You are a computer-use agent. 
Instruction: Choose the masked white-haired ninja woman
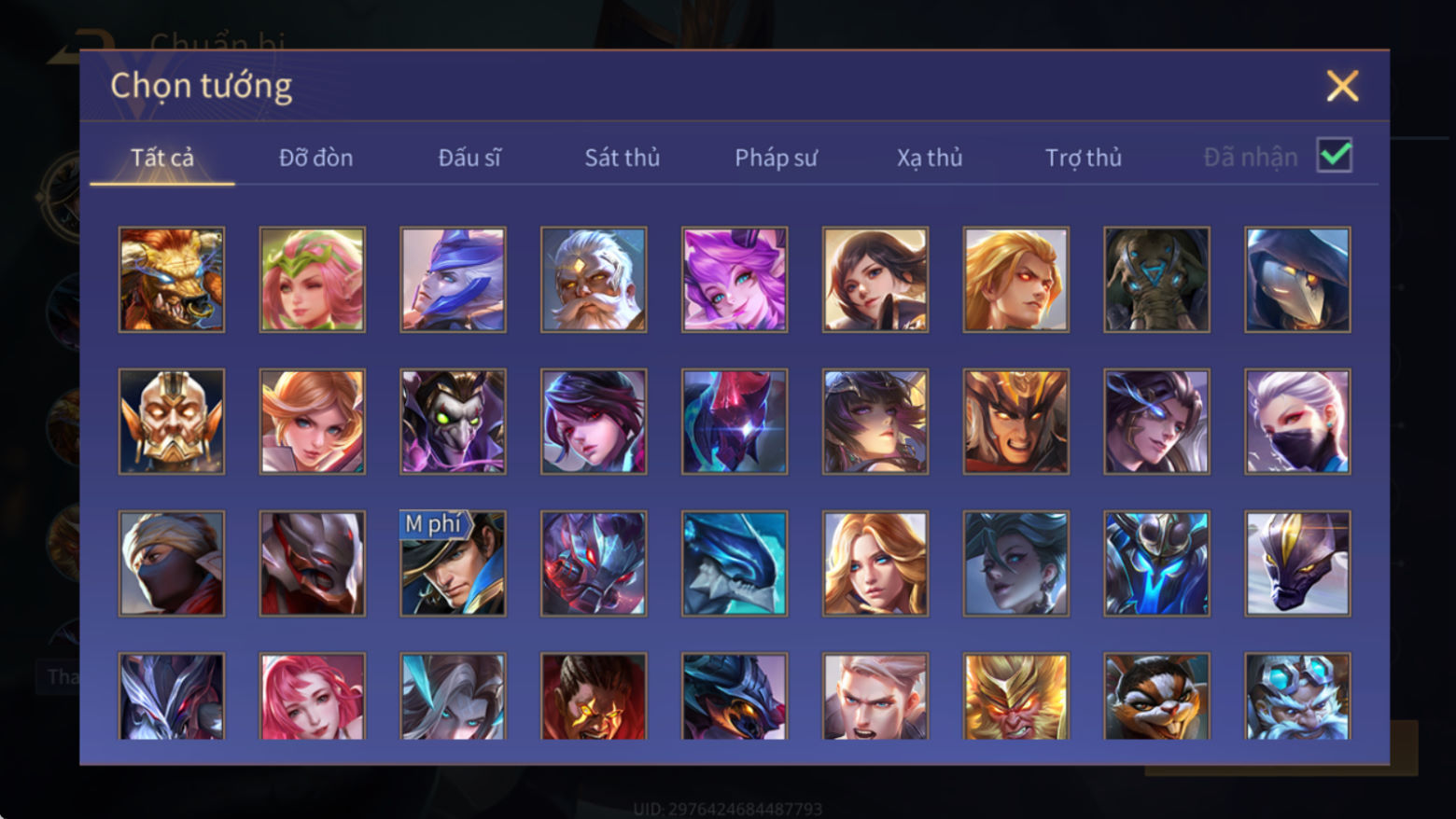(x=1297, y=422)
